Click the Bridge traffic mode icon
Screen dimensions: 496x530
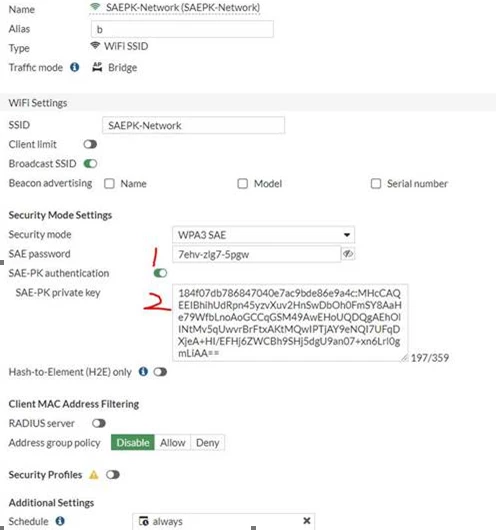(x=97, y=67)
